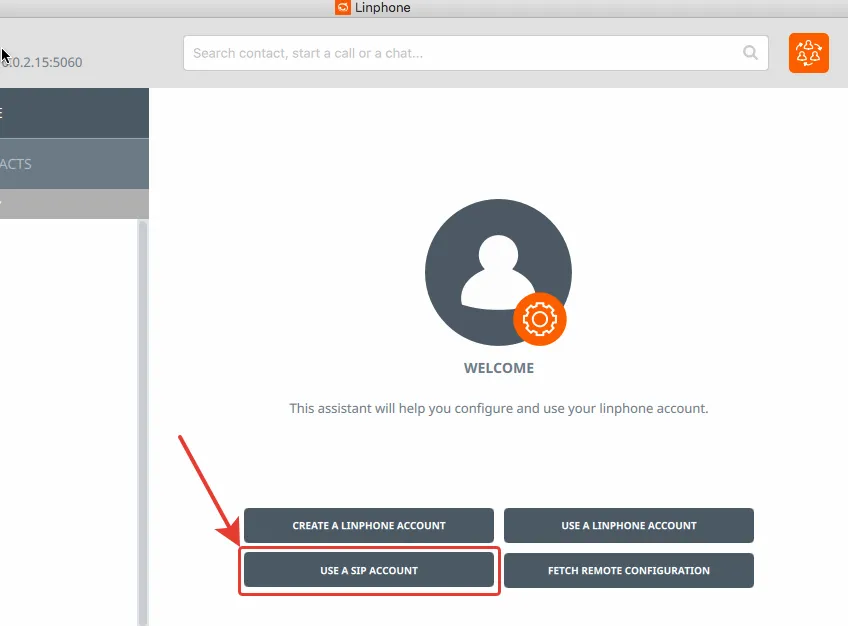The width and height of the screenshot is (848, 626).
Task: Click the SIP address ending in :5060
Action: click(x=42, y=62)
